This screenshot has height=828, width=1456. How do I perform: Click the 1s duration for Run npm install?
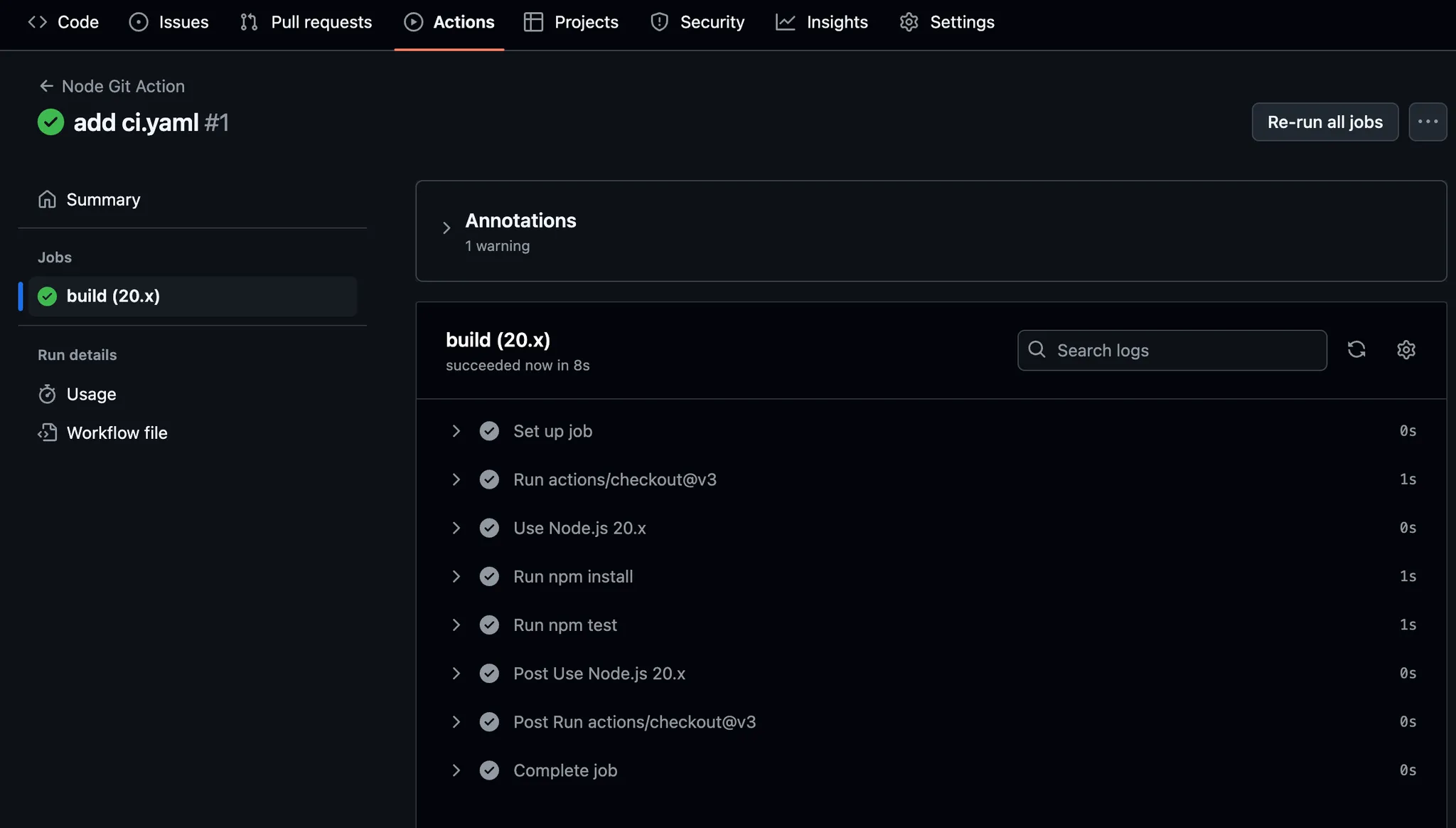tap(1408, 576)
